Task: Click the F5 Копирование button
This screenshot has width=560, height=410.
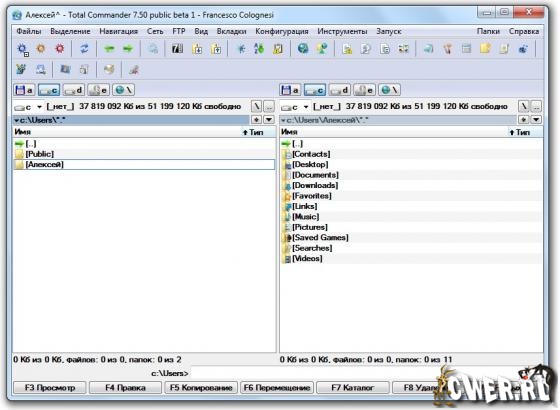Action: click(201, 388)
